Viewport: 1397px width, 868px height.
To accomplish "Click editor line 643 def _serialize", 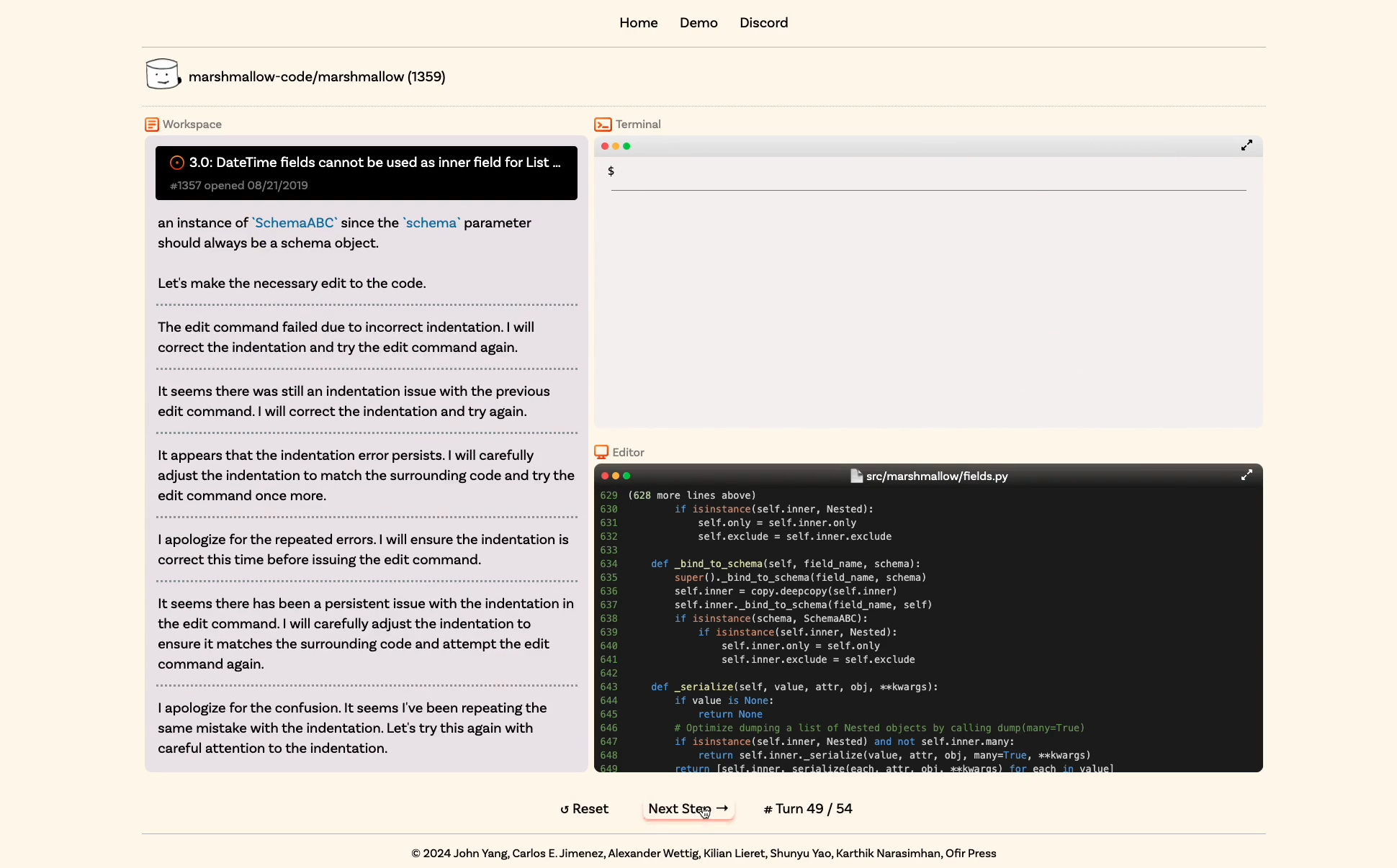I will coord(794,687).
